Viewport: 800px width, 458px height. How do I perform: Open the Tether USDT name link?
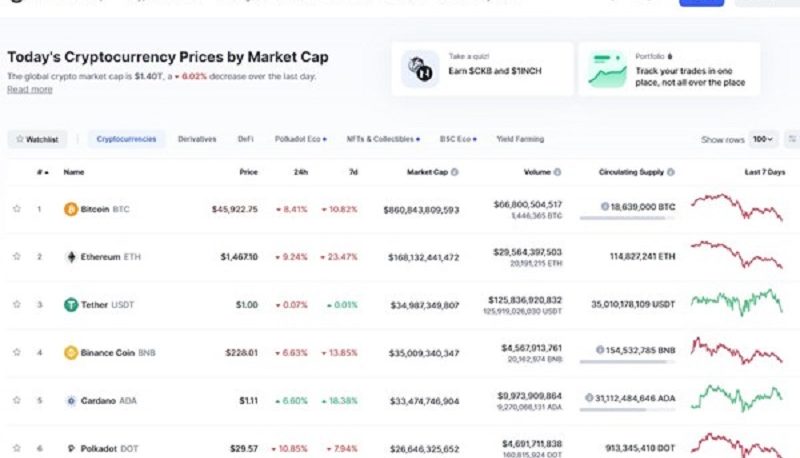pyautogui.click(x=107, y=304)
